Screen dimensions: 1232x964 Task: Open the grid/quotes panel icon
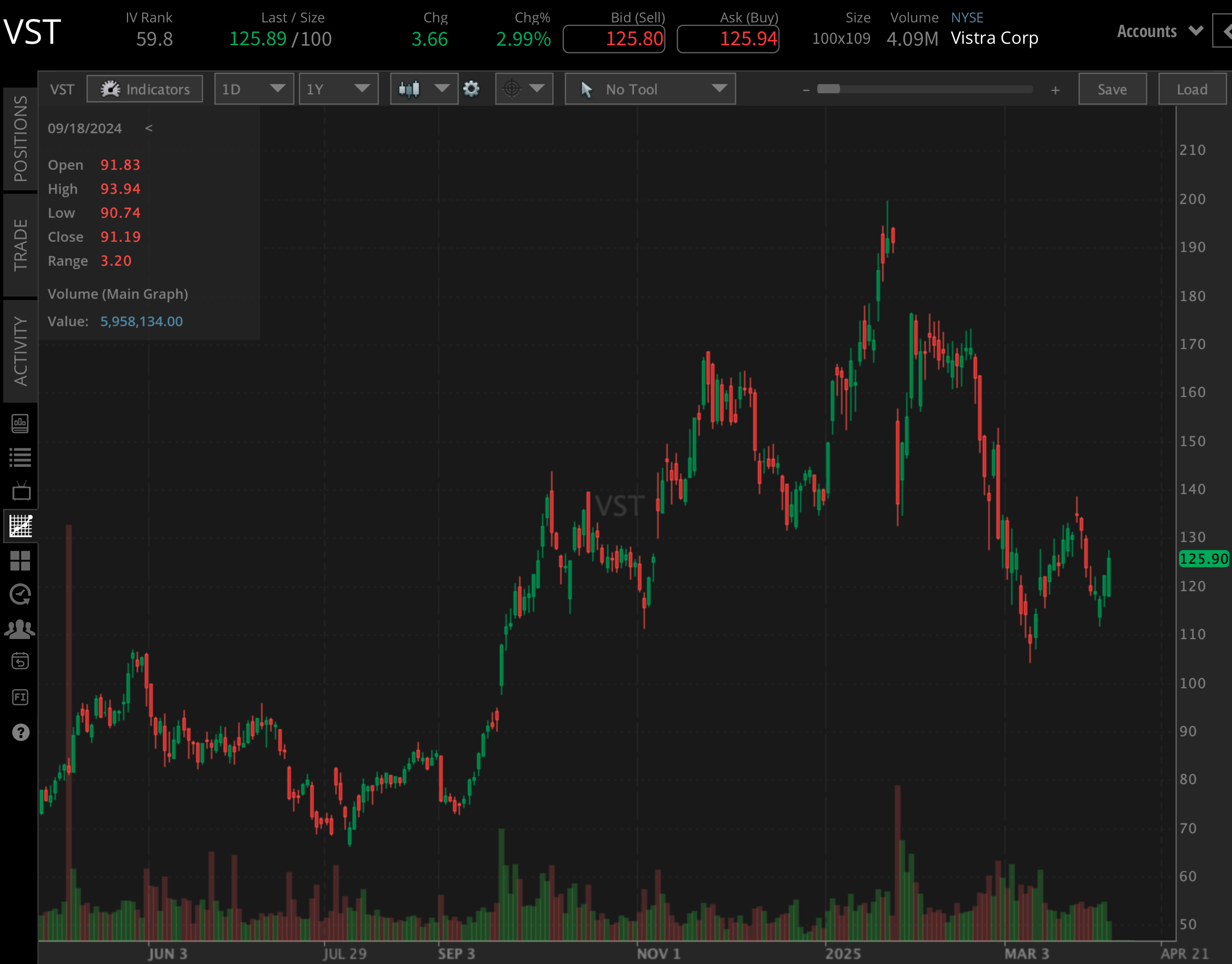20,561
